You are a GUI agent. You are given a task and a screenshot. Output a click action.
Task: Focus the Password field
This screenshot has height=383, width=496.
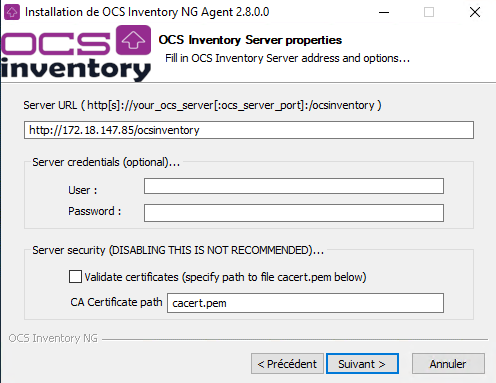294,213
